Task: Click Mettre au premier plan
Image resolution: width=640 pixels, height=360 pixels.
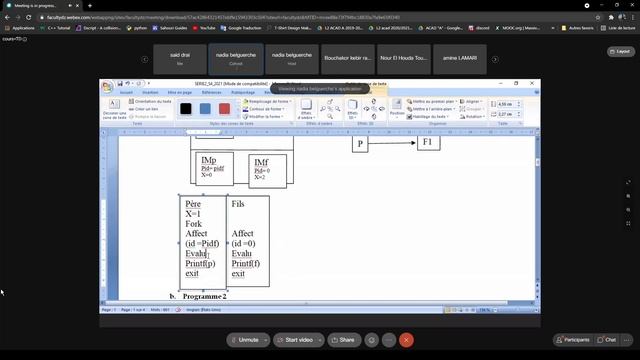Action: [x=432, y=101]
